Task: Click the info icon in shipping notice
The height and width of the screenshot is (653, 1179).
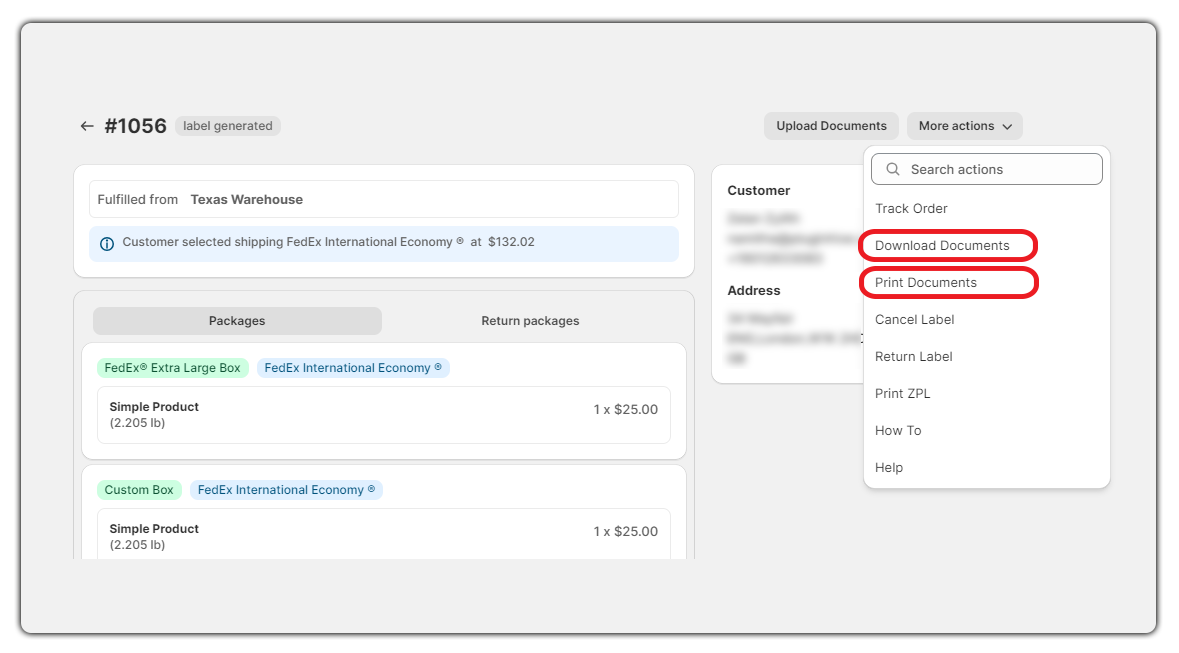Action: (x=107, y=244)
